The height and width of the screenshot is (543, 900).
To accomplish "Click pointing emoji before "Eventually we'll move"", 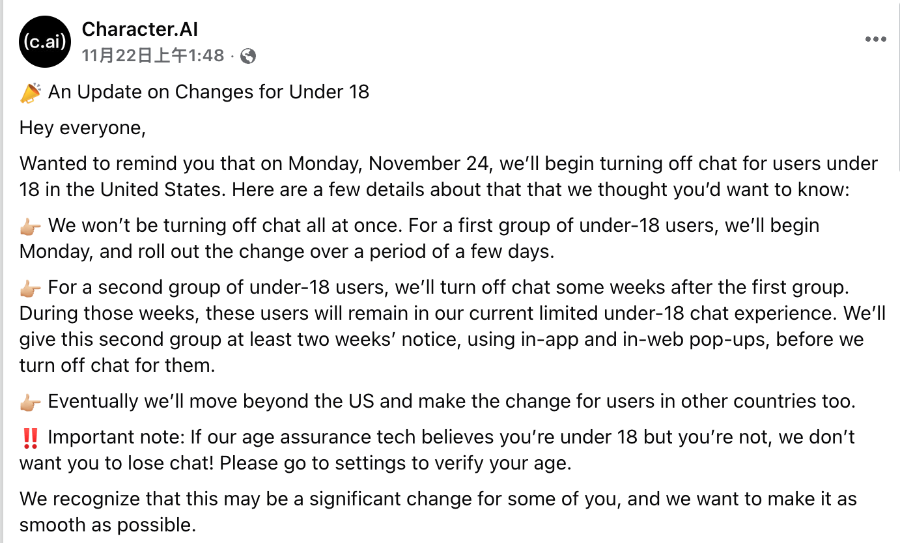I will pyautogui.click(x=30, y=402).
